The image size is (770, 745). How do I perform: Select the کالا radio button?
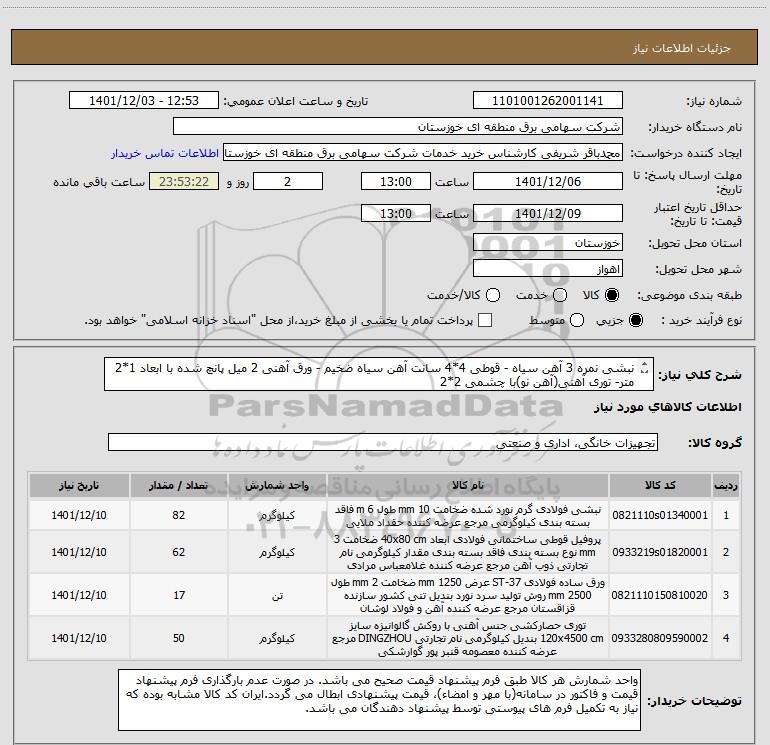click(x=612, y=295)
